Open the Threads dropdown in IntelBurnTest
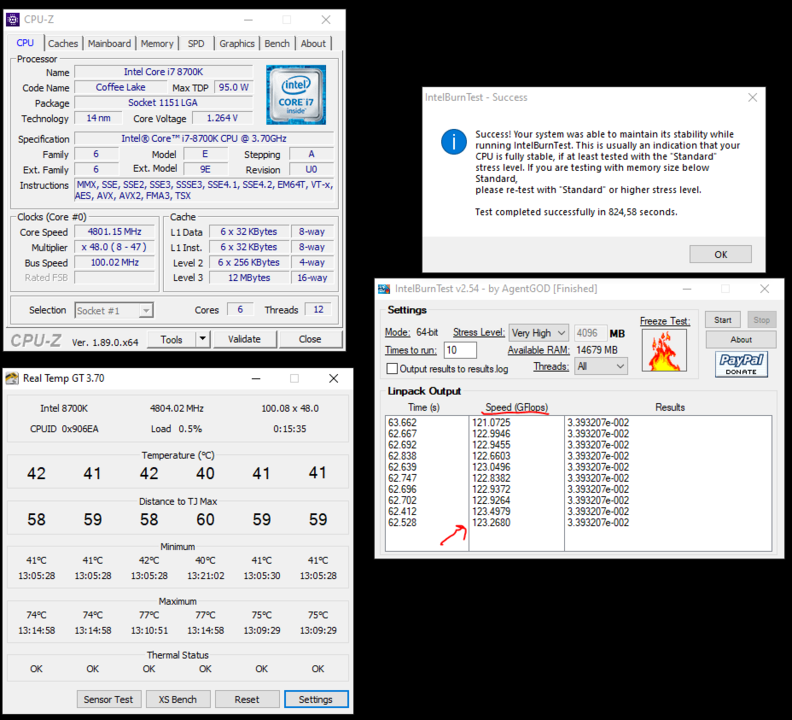 point(601,366)
